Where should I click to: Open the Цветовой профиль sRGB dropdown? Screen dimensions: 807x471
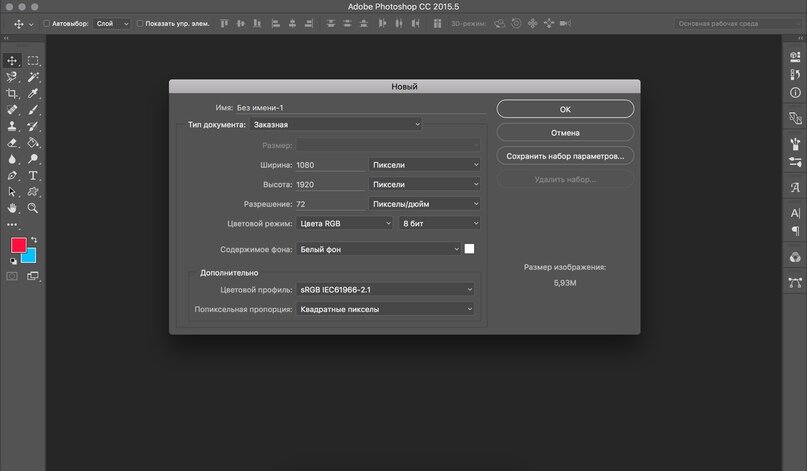[385, 290]
